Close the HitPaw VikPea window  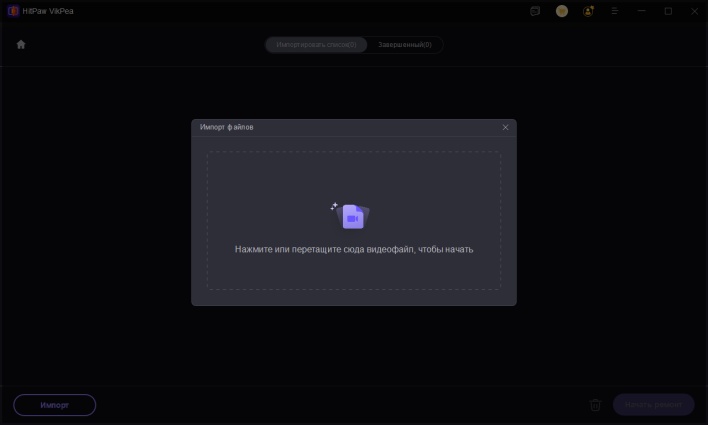(694, 11)
